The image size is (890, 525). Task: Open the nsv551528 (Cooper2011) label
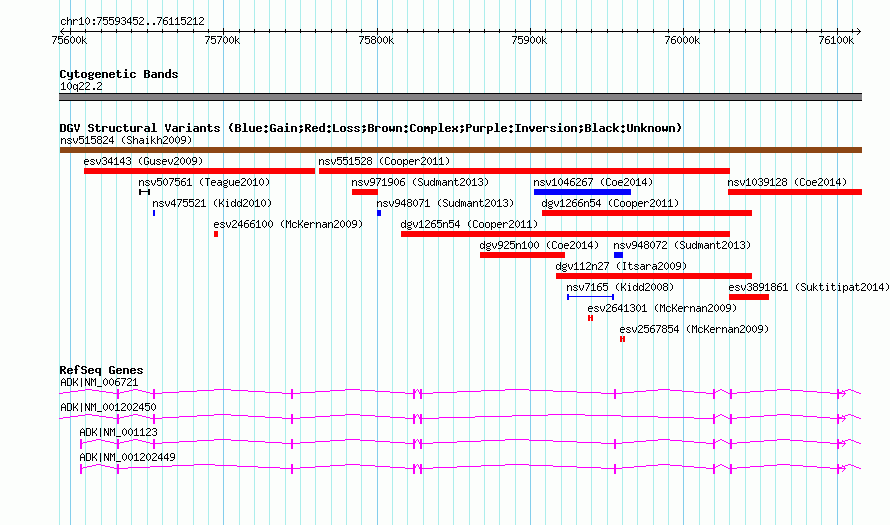point(384,161)
